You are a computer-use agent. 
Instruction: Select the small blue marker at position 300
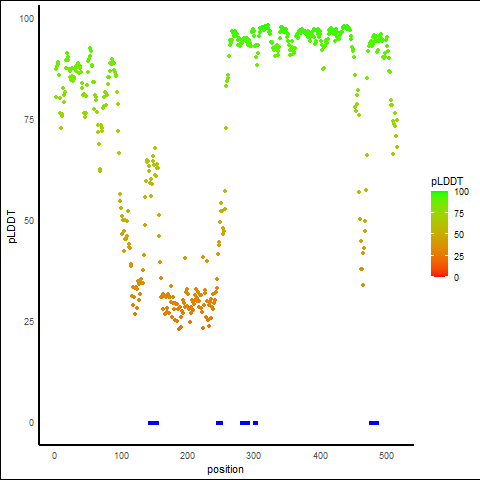255,423
